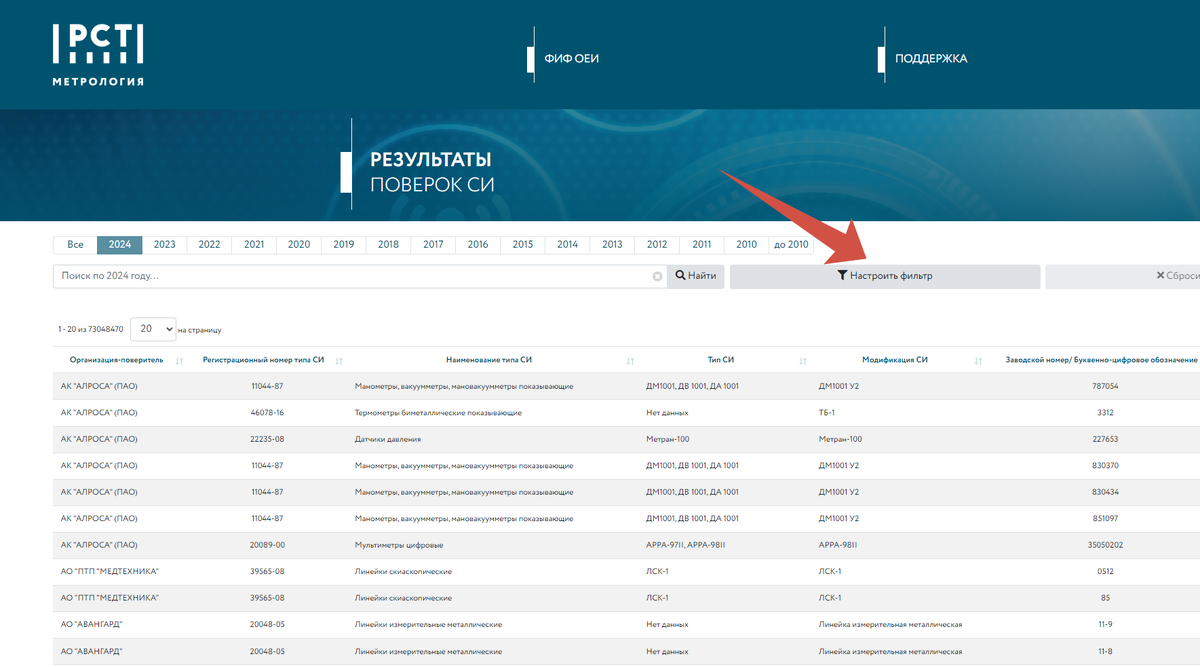Click the Наименование типа СИ column header
The width and height of the screenshot is (1200, 667).
coord(490,360)
